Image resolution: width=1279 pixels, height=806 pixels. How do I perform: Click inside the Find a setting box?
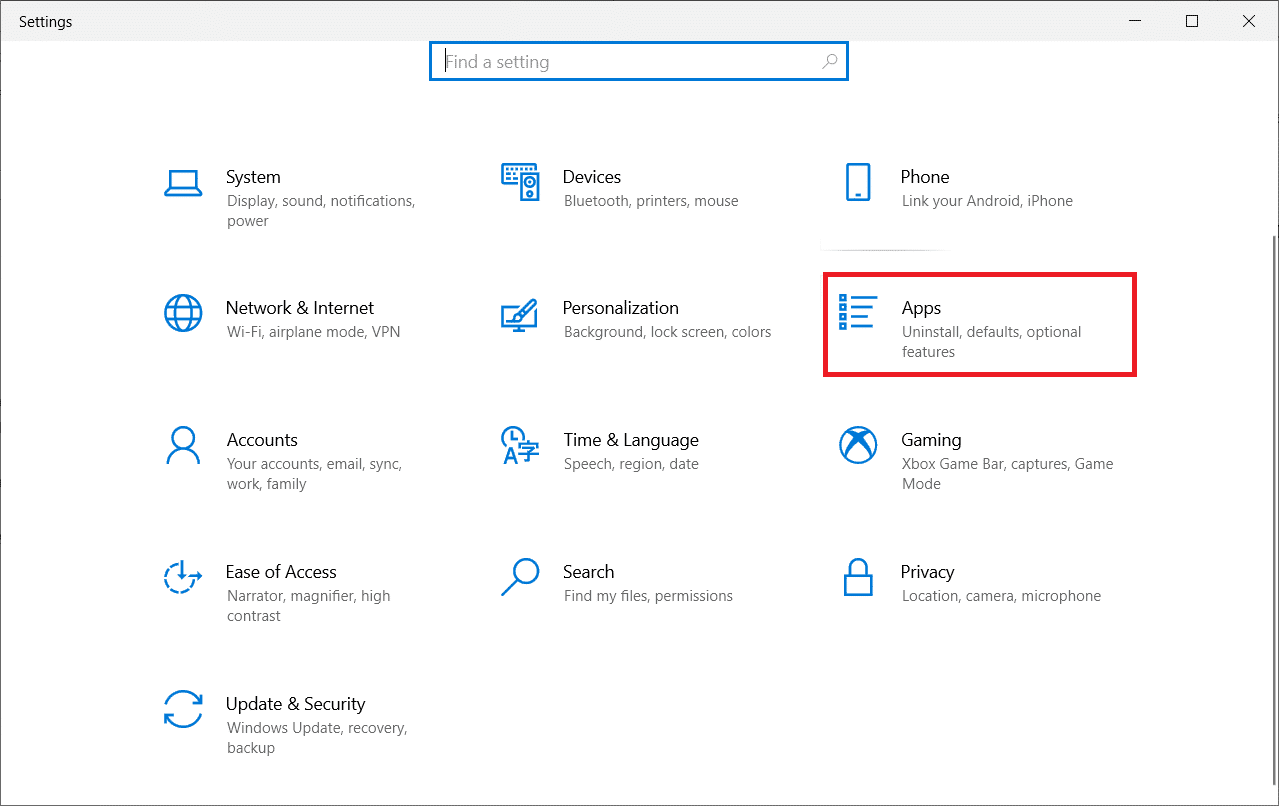630,62
